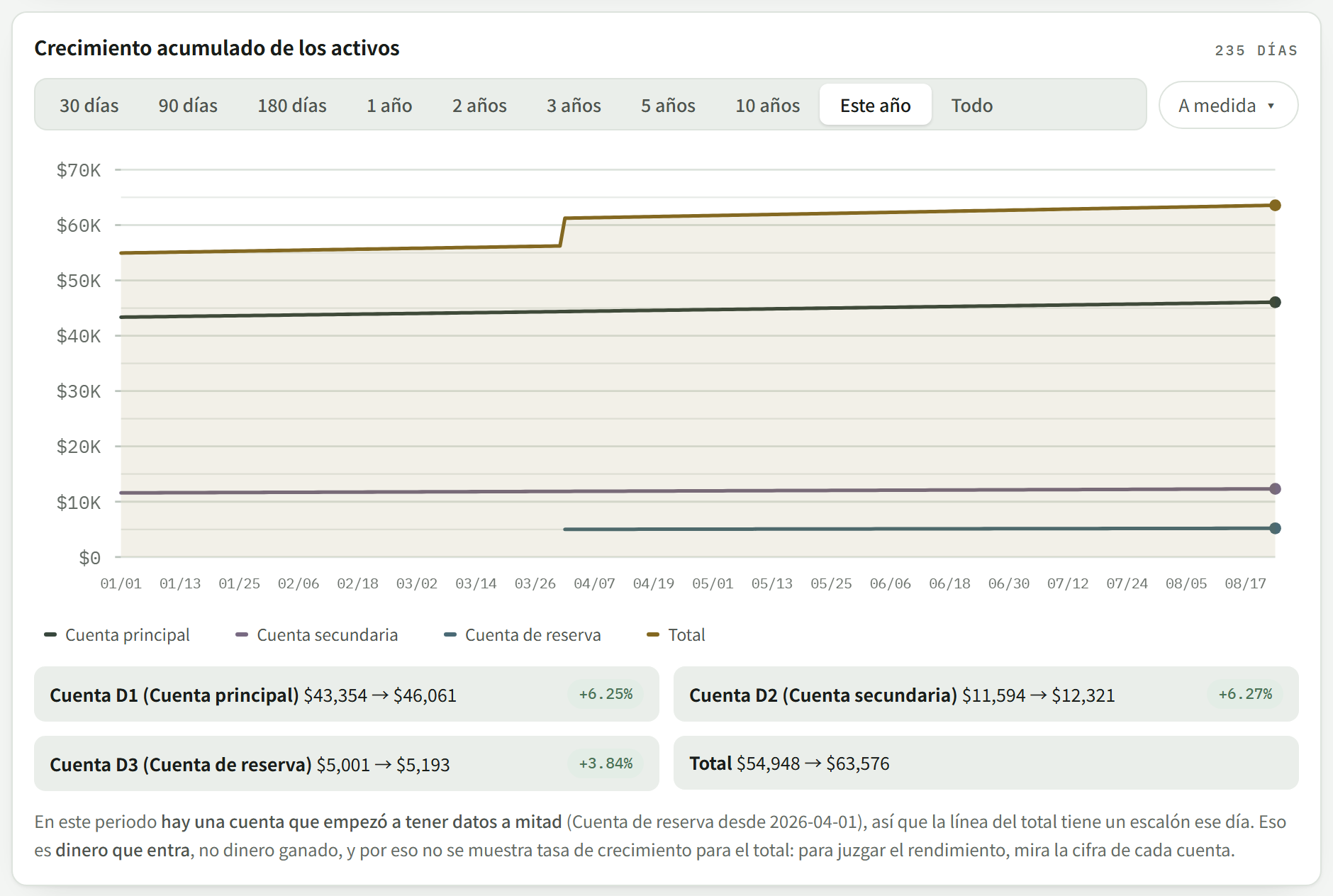
Task: Click the 07/24 date label
Action: coord(1127,583)
